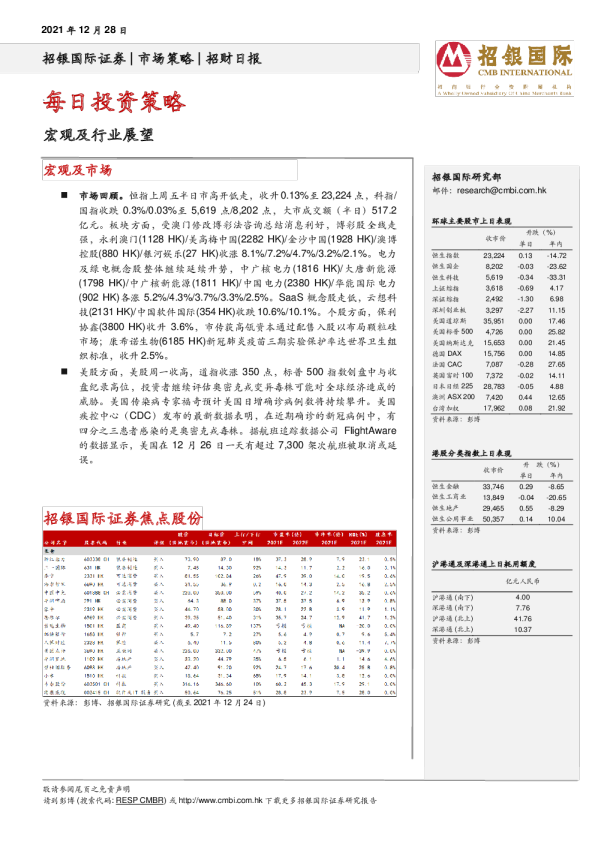595x842 pixels.
Task: Click 市场策略 in the header bar
Action: coord(165,59)
